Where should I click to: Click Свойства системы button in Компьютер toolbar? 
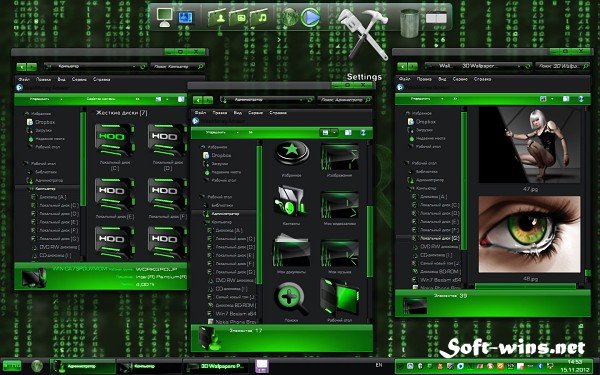coord(101,99)
